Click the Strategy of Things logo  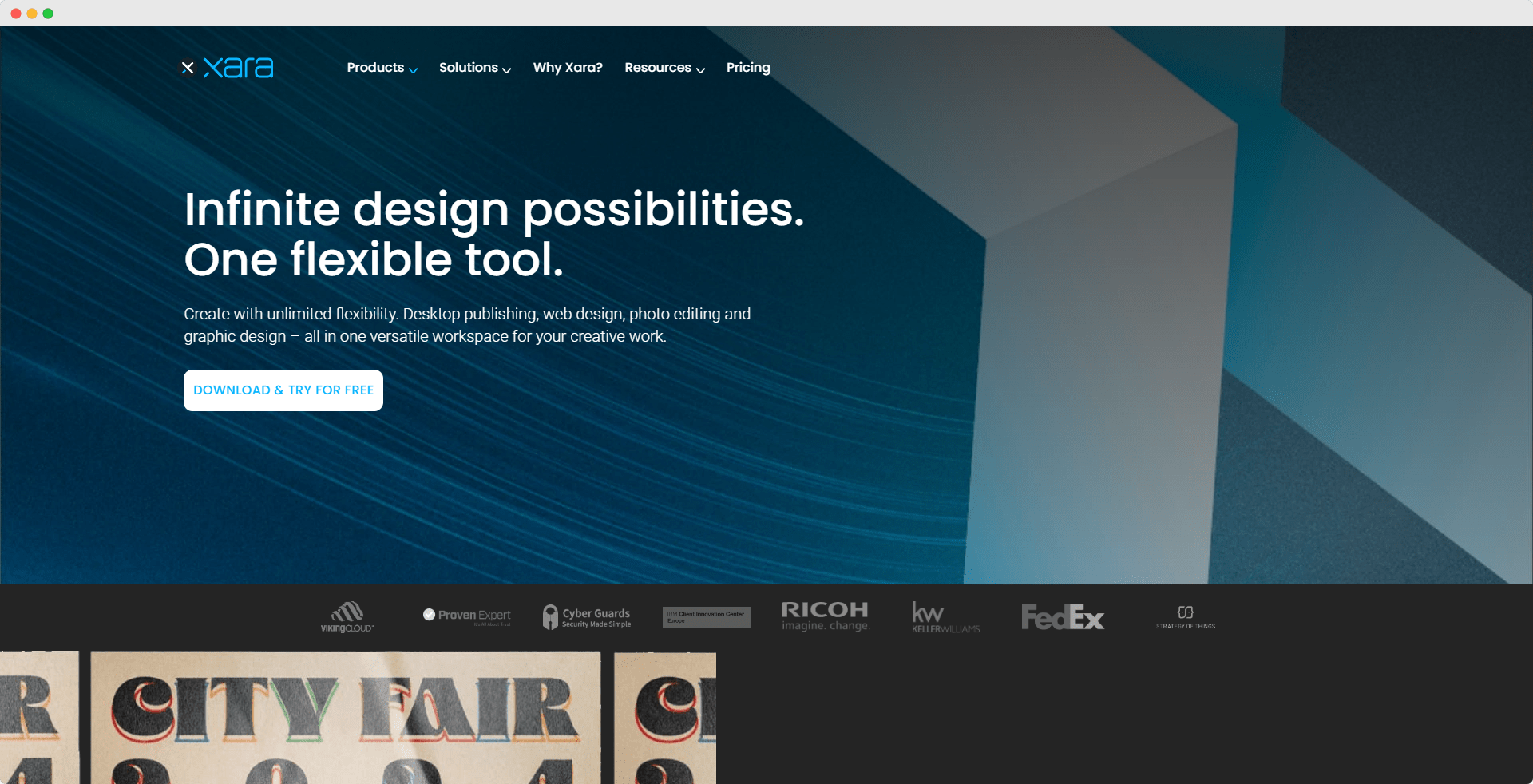point(1184,616)
